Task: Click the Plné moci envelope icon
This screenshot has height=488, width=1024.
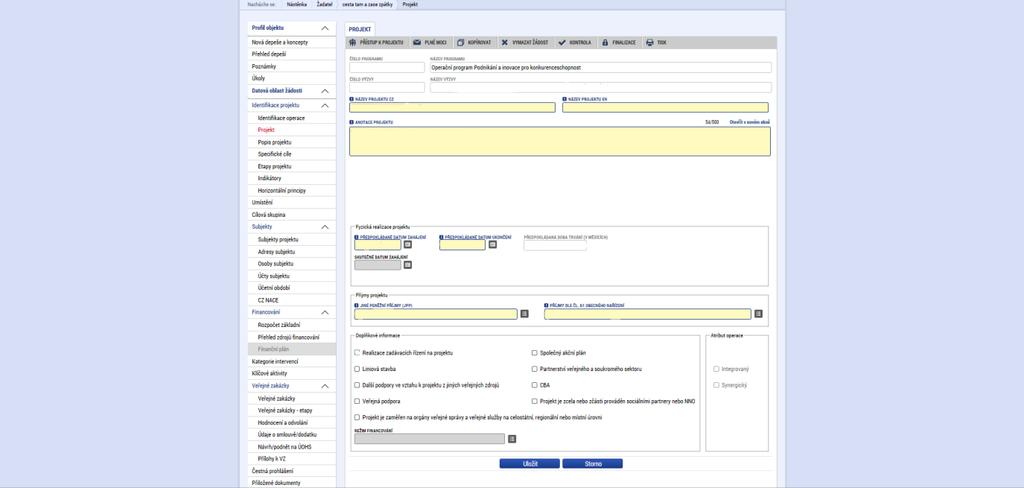Action: 417,42
